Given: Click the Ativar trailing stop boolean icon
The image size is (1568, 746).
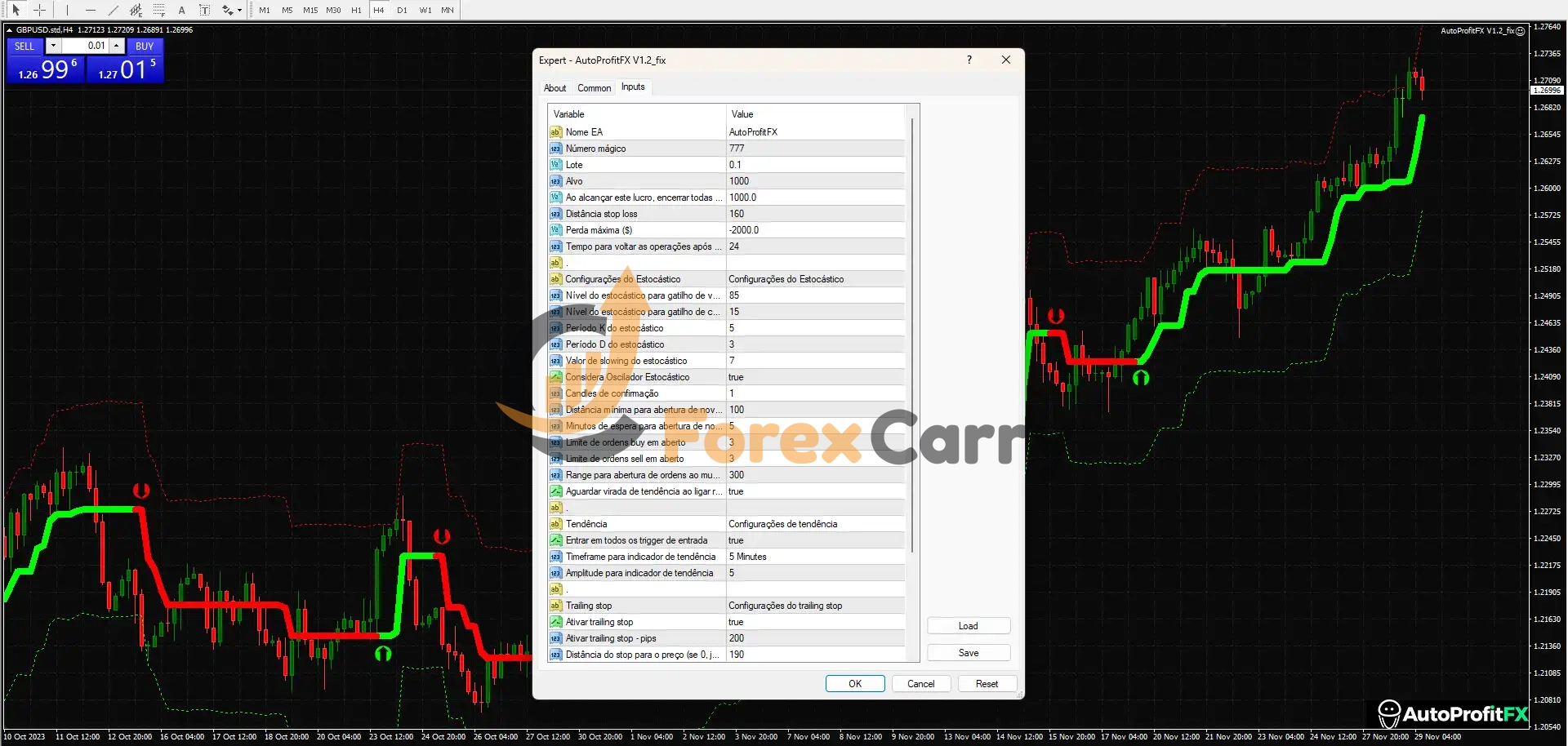Looking at the screenshot, I should click(x=555, y=622).
